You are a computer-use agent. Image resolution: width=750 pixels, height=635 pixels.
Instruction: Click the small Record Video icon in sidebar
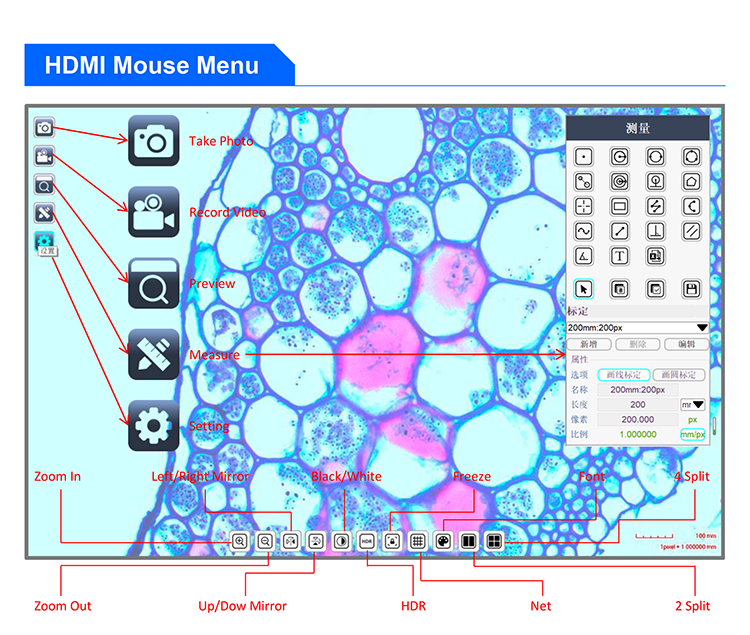44,156
